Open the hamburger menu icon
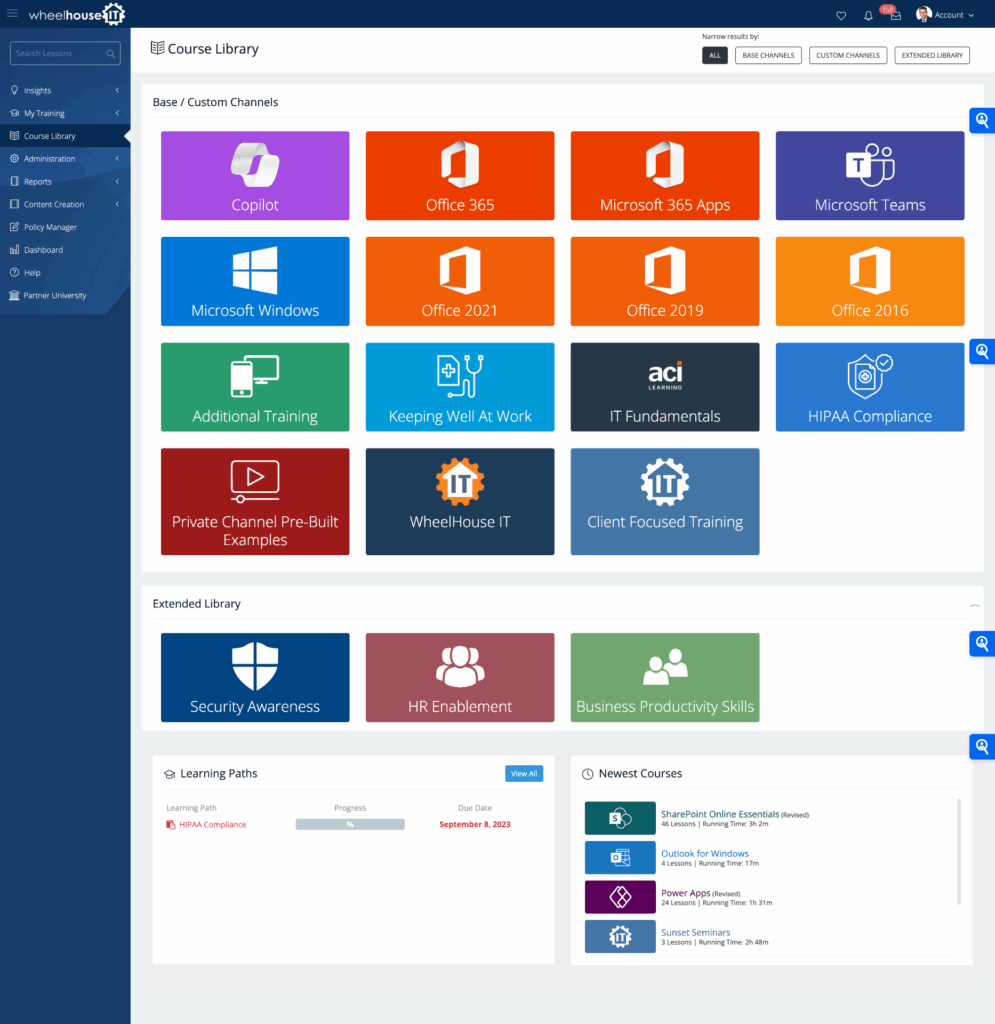This screenshot has height=1024, width=995. point(12,13)
